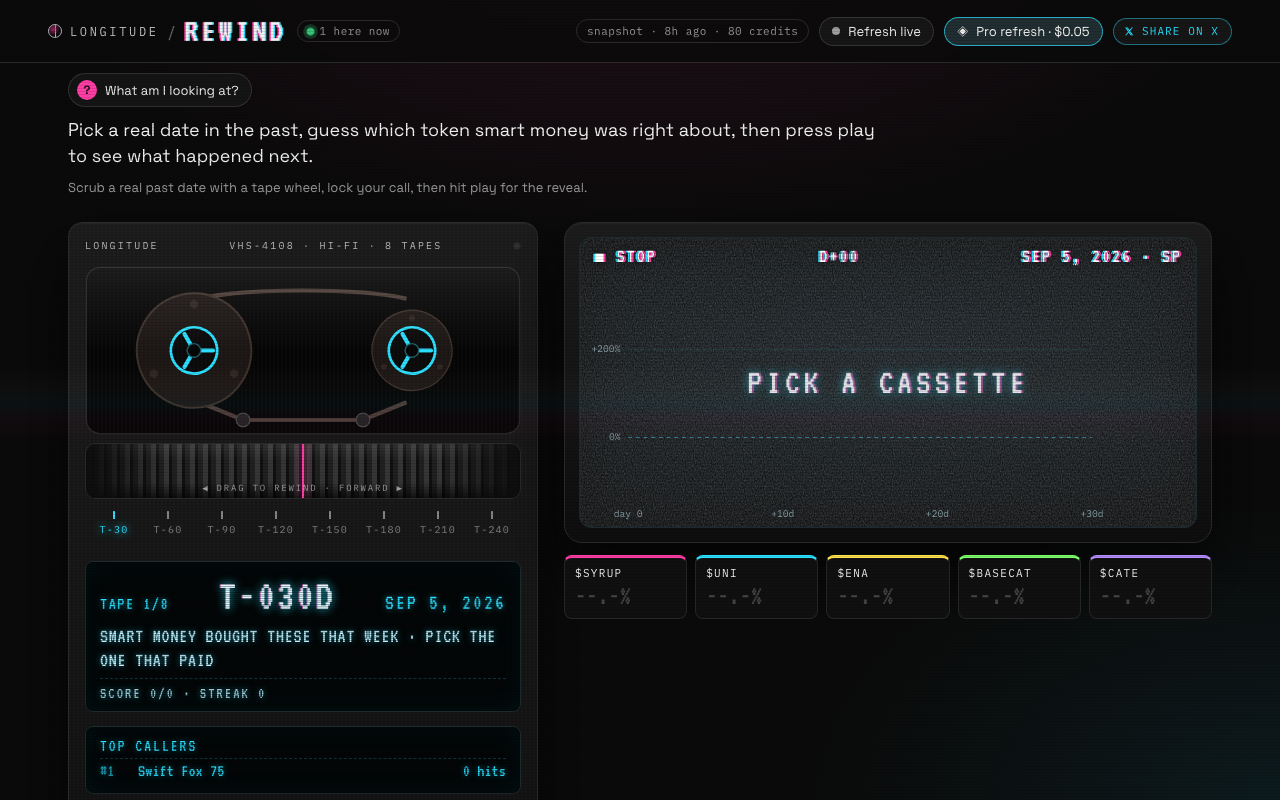
Task: Click the pink tape wheel scrub line
Action: click(x=303, y=471)
